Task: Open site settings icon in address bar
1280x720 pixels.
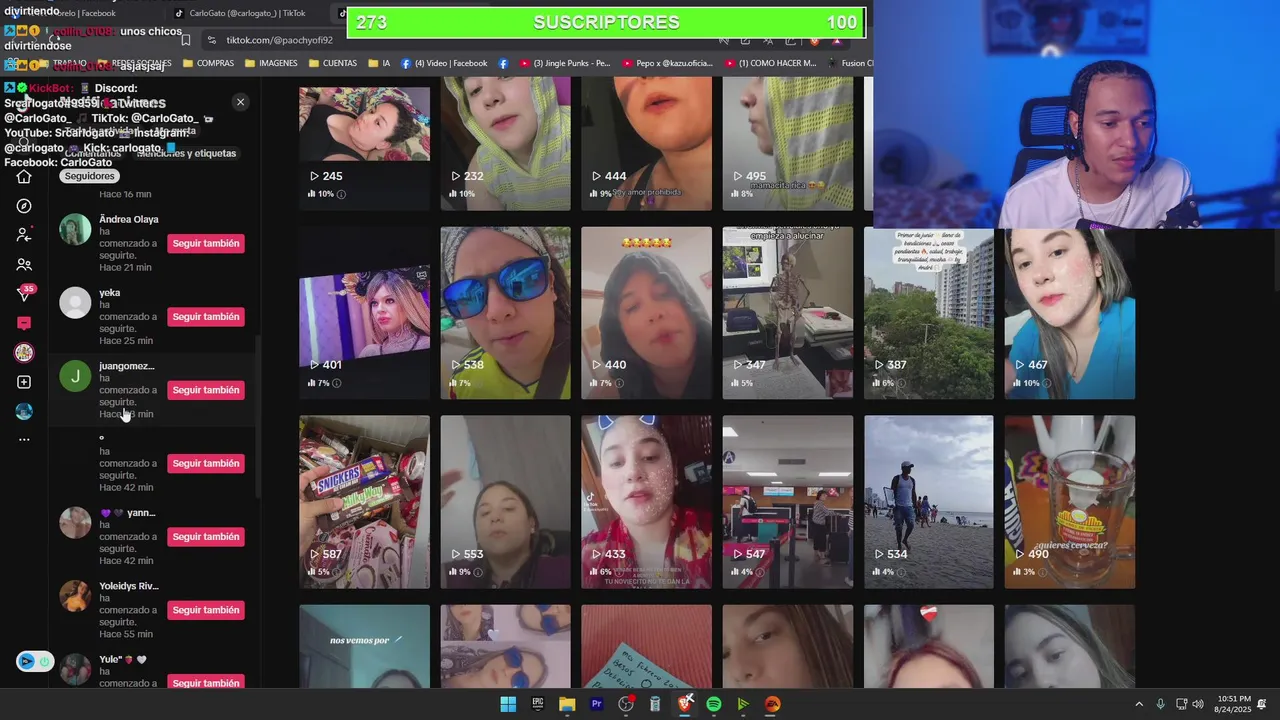Action: tap(211, 40)
